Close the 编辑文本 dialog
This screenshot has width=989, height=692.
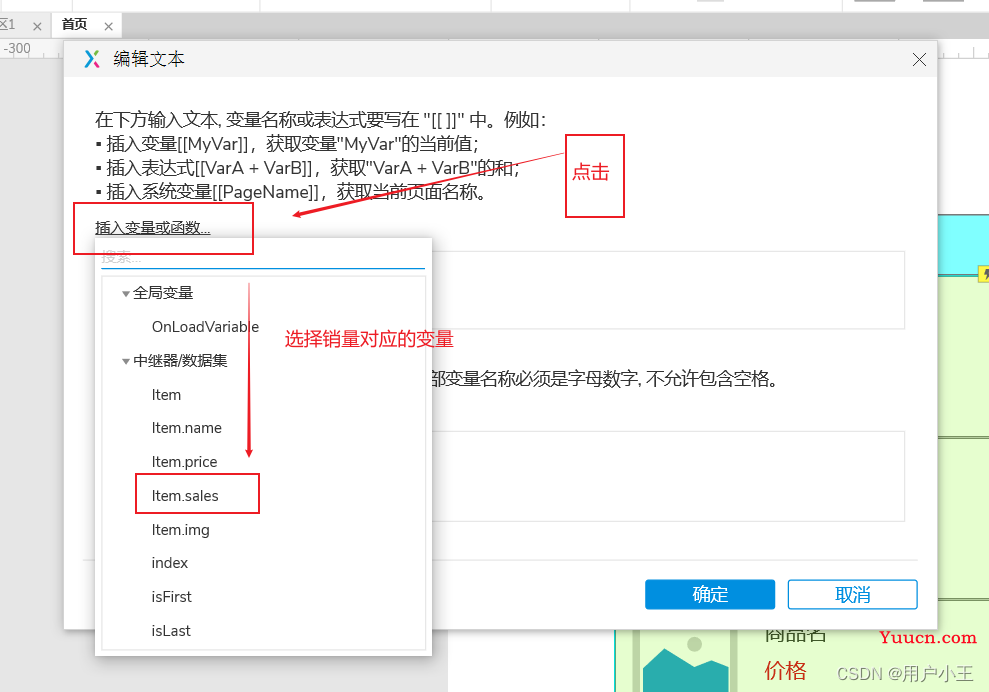tap(919, 59)
